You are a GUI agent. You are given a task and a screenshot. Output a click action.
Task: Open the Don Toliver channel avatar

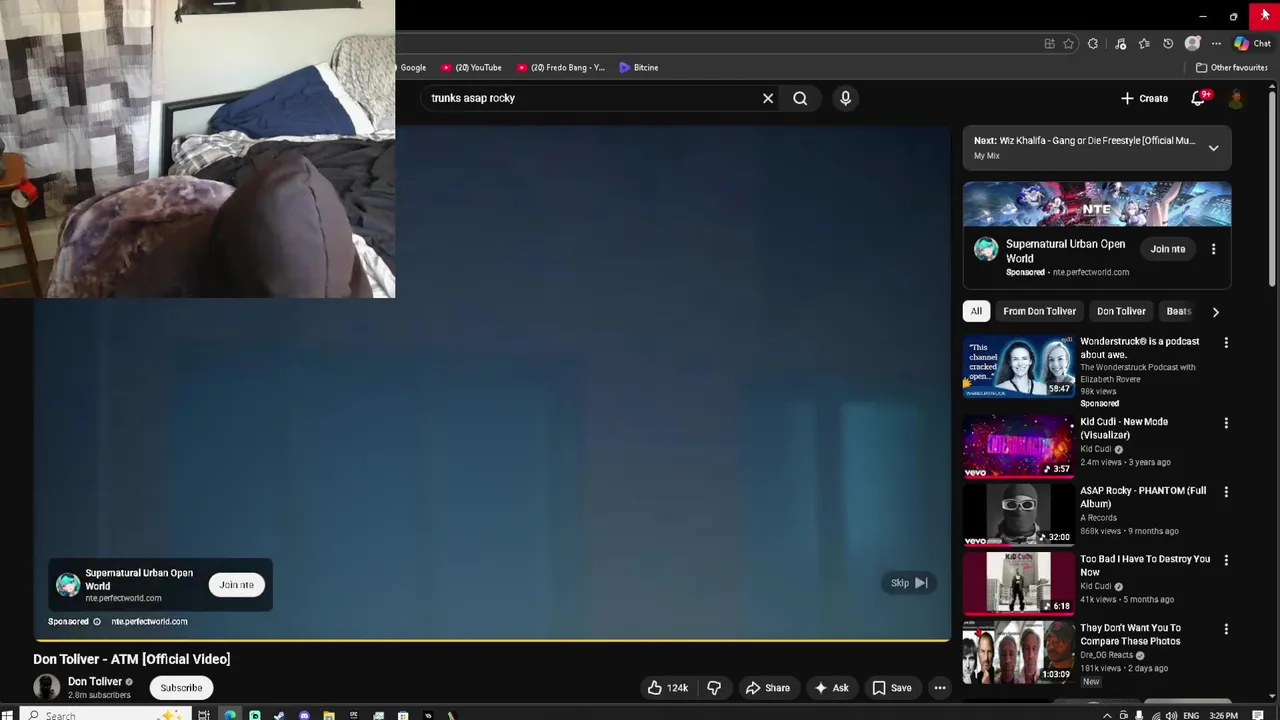pyautogui.click(x=47, y=687)
